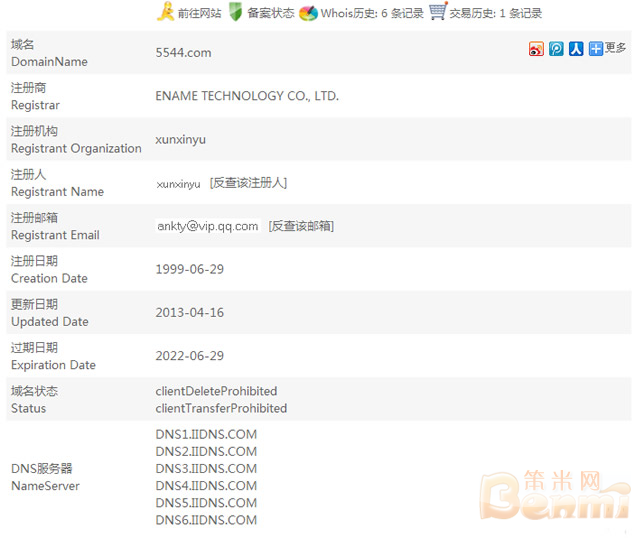This screenshot has width=644, height=538.
Task: Click name server DNS5.IIDNS.COM
Action: point(206,503)
